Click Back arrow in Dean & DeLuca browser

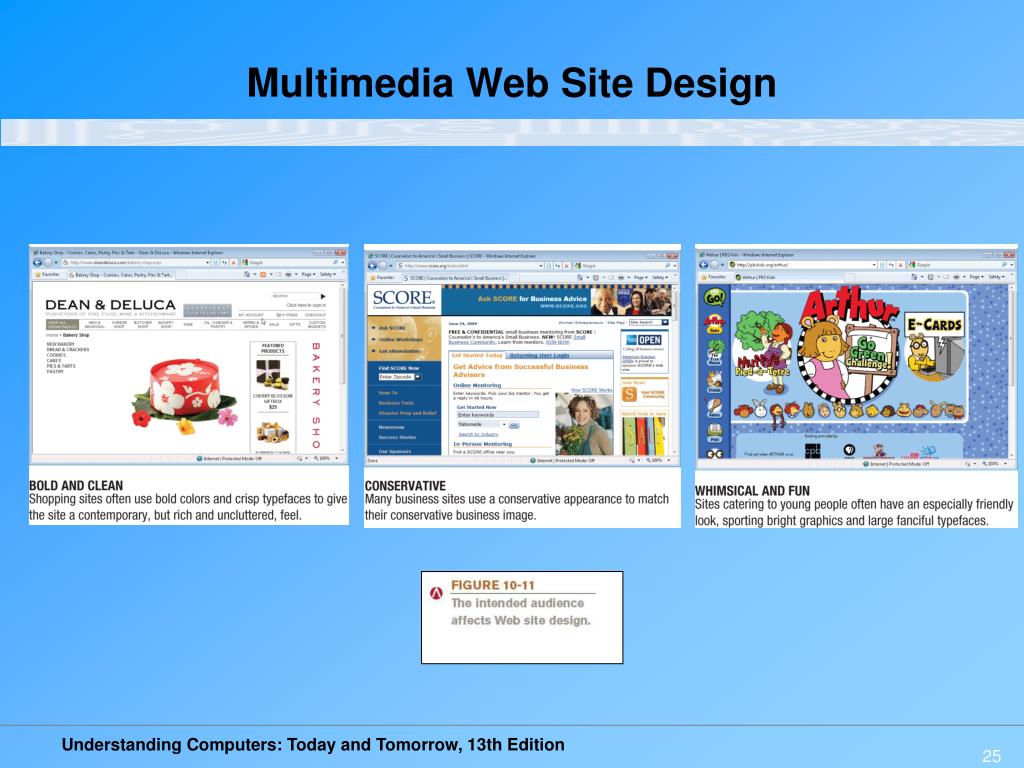38,263
